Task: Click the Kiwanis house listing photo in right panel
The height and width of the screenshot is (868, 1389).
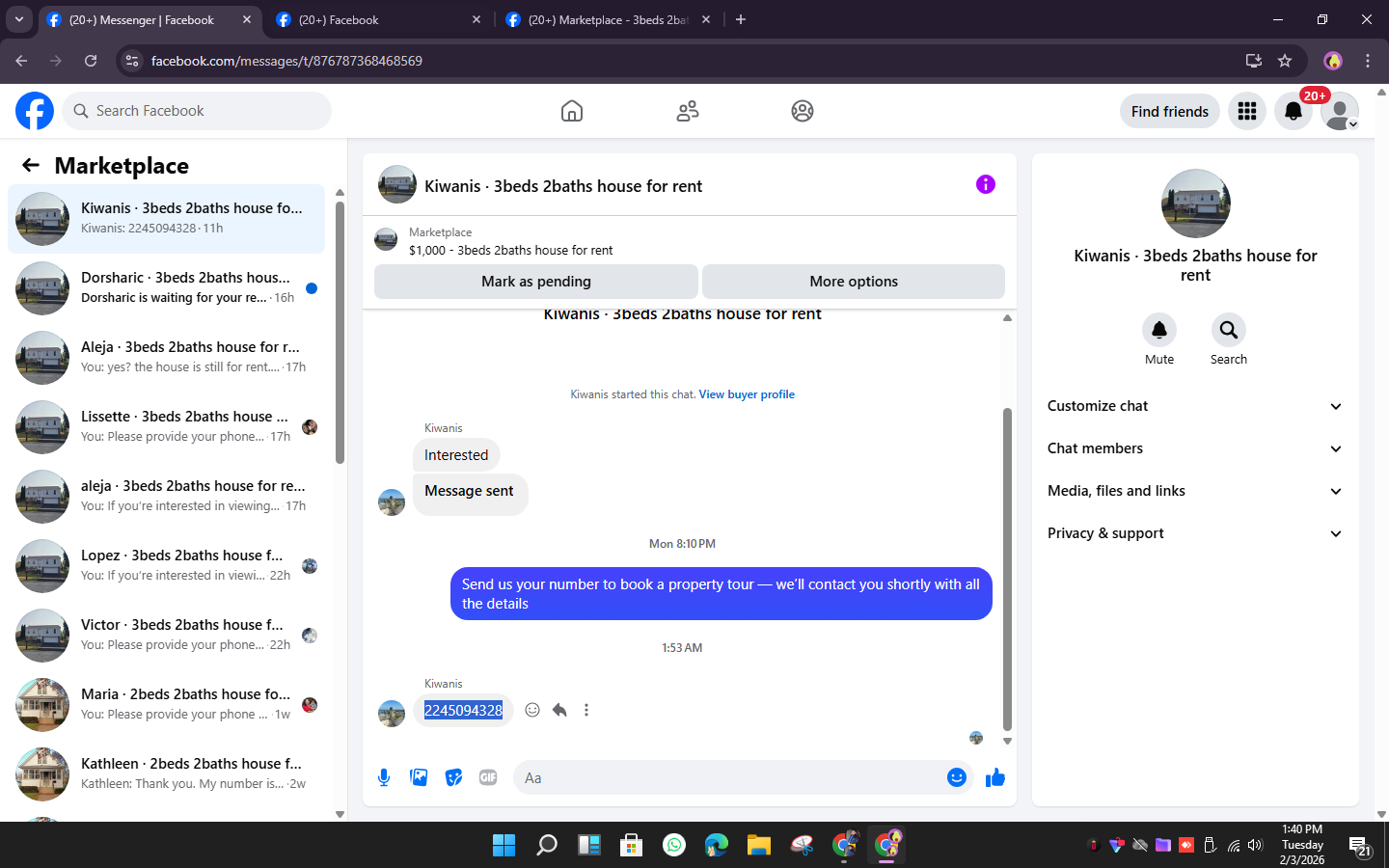Action: tap(1195, 203)
